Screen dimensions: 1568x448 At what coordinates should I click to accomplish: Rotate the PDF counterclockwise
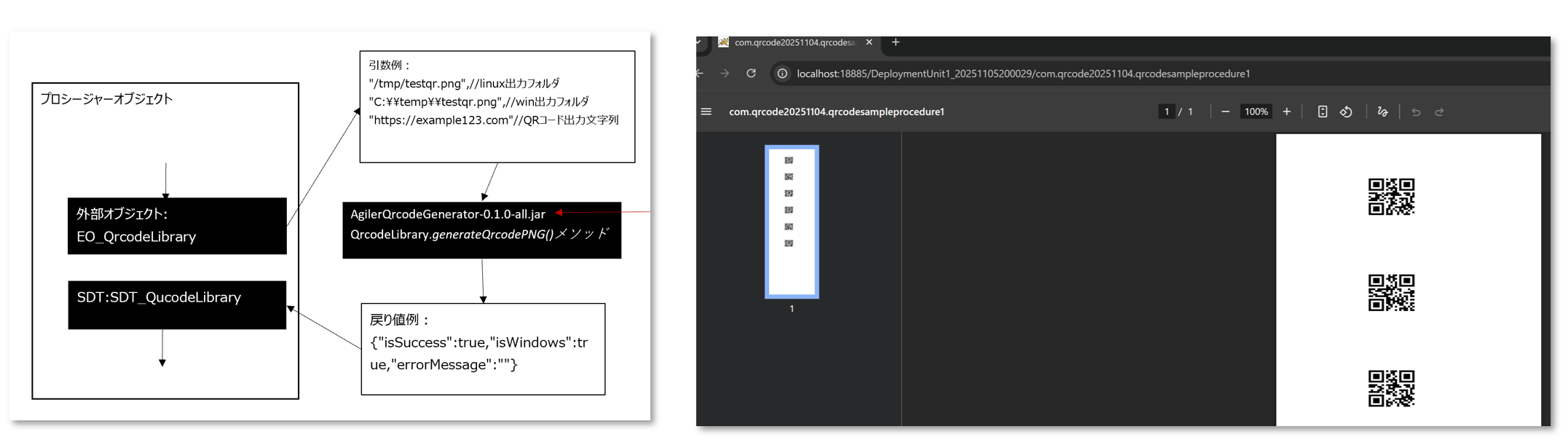coord(1346,111)
